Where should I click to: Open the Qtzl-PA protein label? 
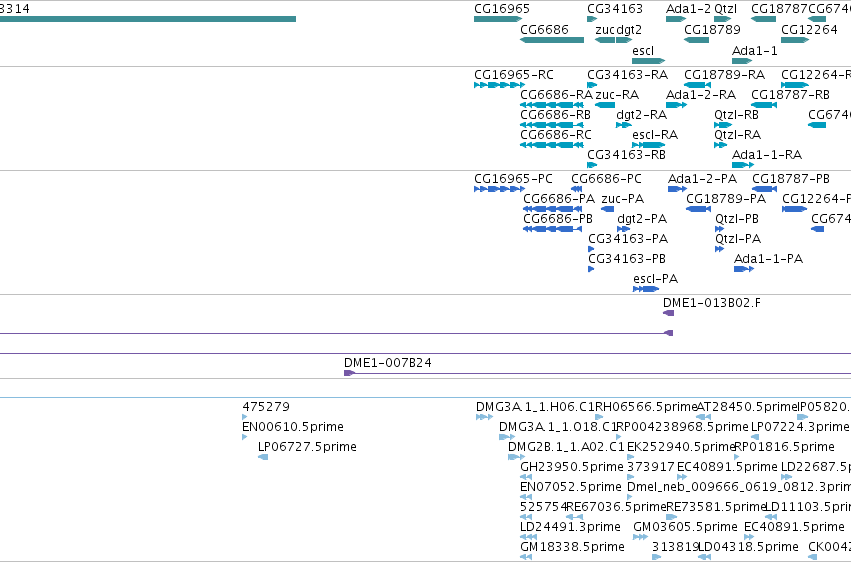[738, 239]
